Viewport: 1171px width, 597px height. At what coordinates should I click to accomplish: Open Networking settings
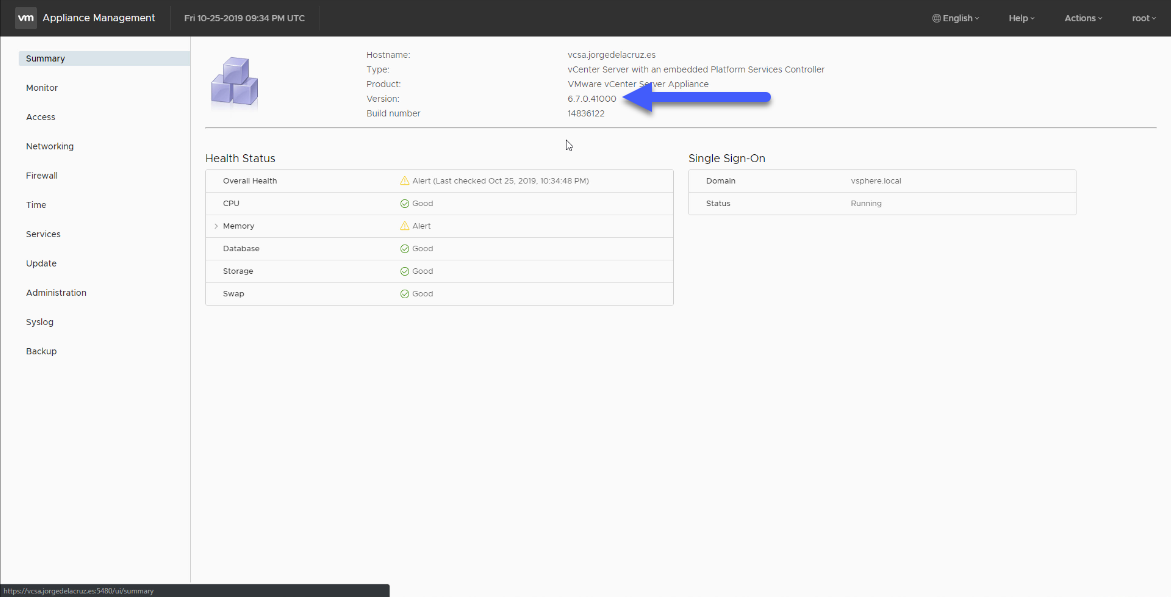[50, 146]
